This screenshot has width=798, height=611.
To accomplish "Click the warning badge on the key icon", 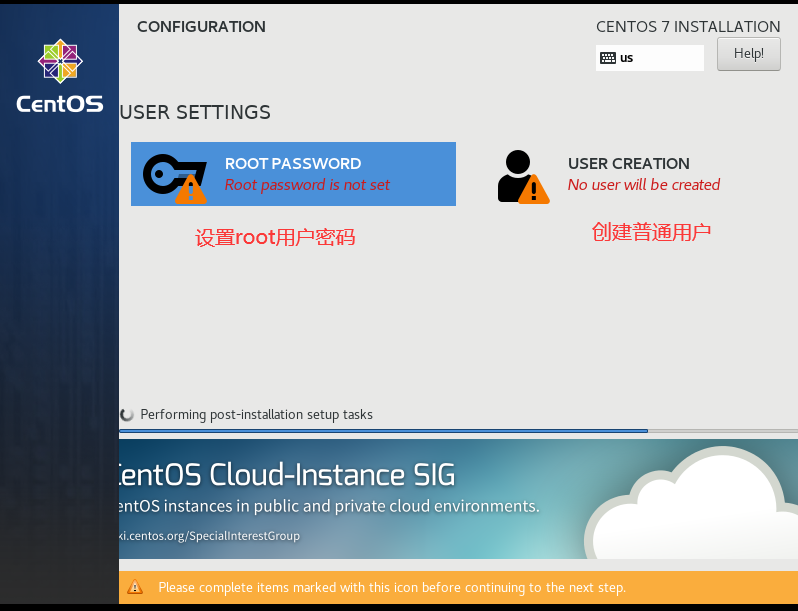I will [x=191, y=189].
